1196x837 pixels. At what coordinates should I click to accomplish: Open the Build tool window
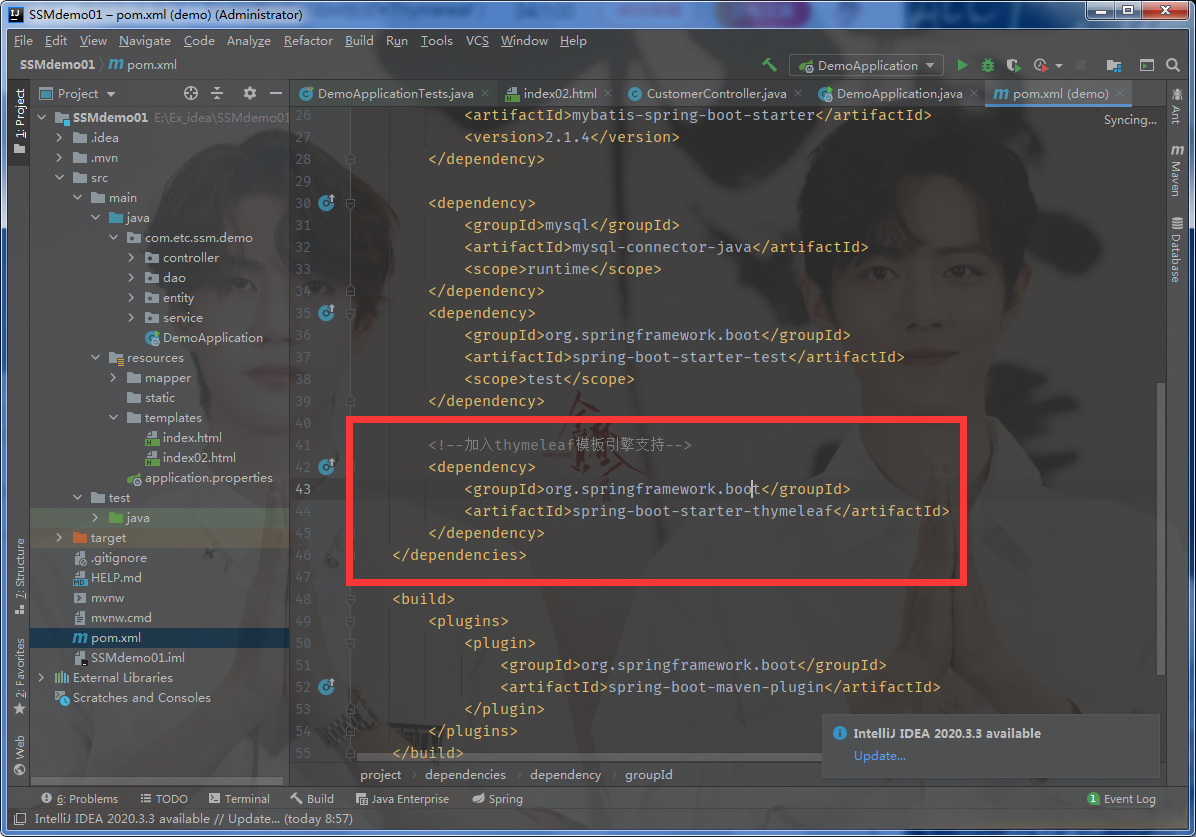click(312, 799)
